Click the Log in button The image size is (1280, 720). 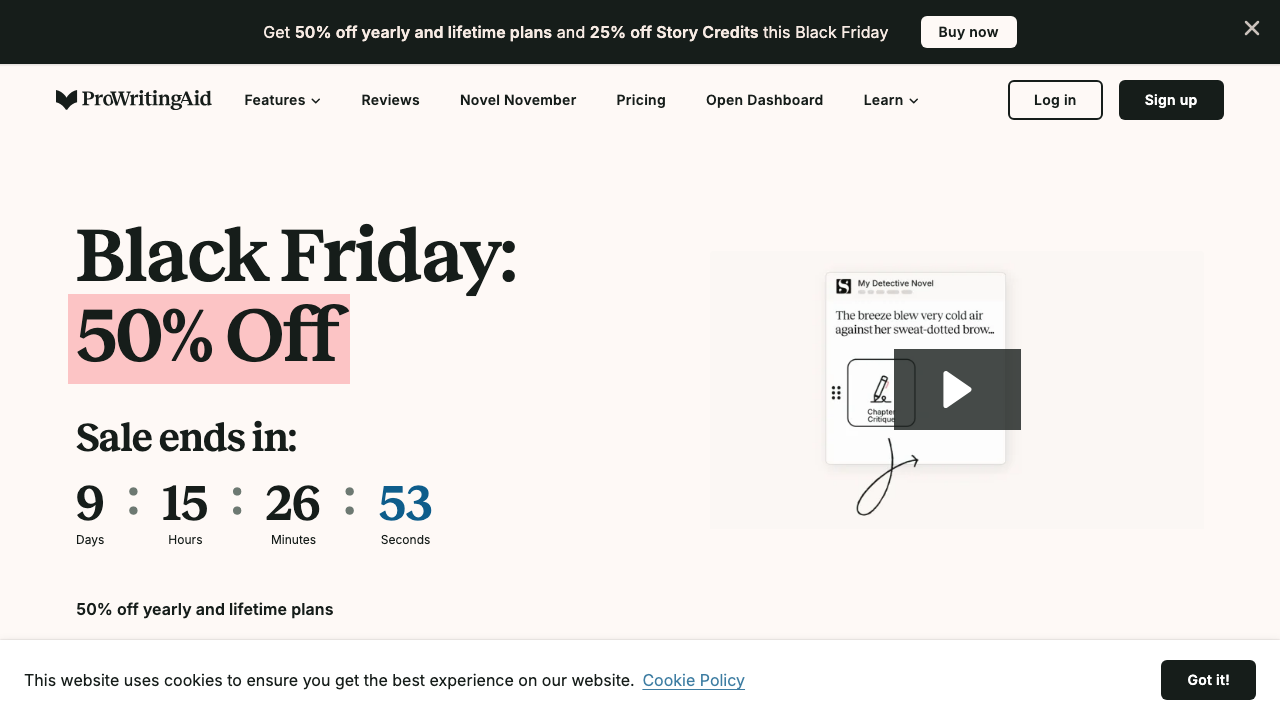coord(1055,100)
